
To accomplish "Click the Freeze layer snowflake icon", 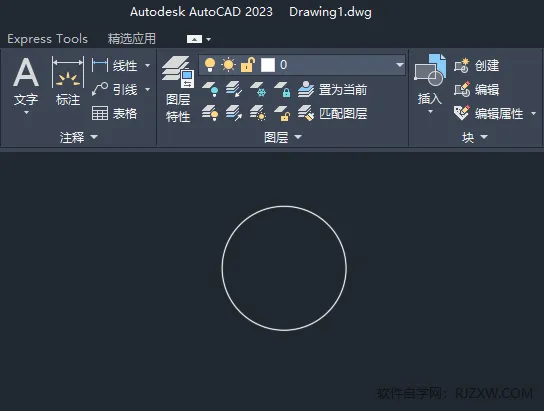I will tap(258, 89).
